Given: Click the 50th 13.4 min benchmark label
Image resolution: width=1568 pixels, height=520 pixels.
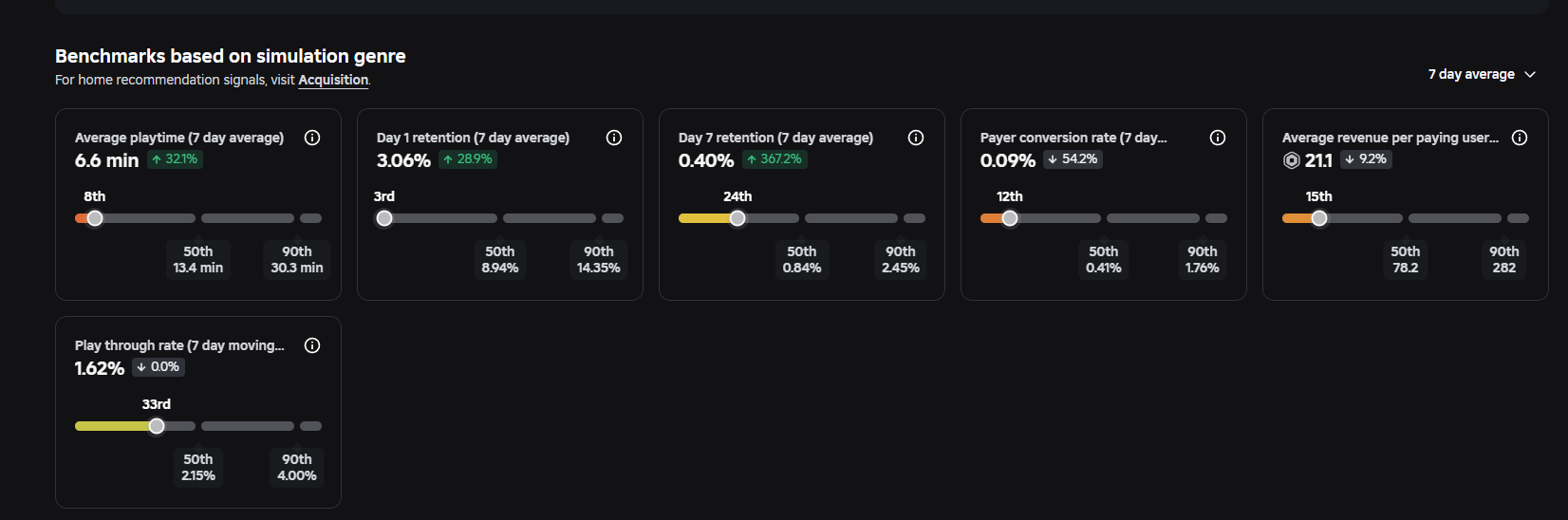Looking at the screenshot, I should 198,259.
